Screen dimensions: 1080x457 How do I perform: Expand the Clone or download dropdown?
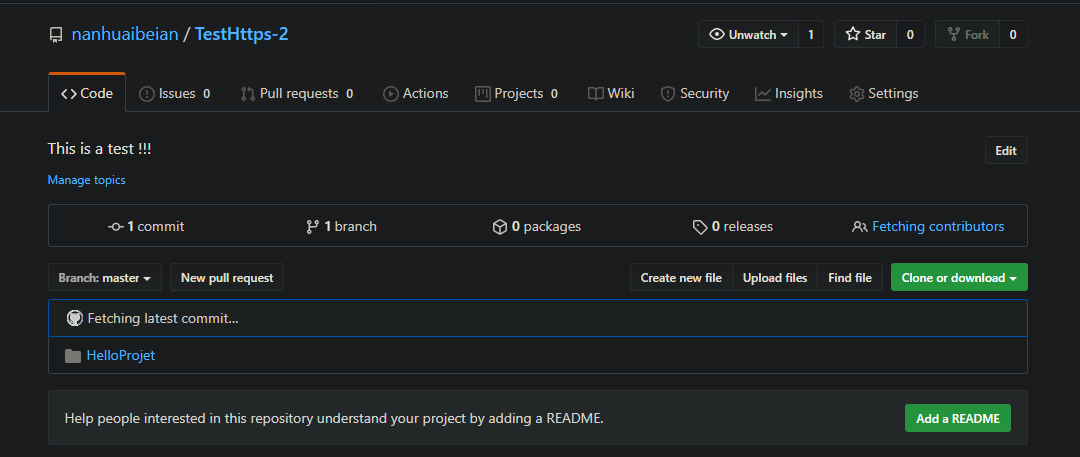click(x=959, y=278)
